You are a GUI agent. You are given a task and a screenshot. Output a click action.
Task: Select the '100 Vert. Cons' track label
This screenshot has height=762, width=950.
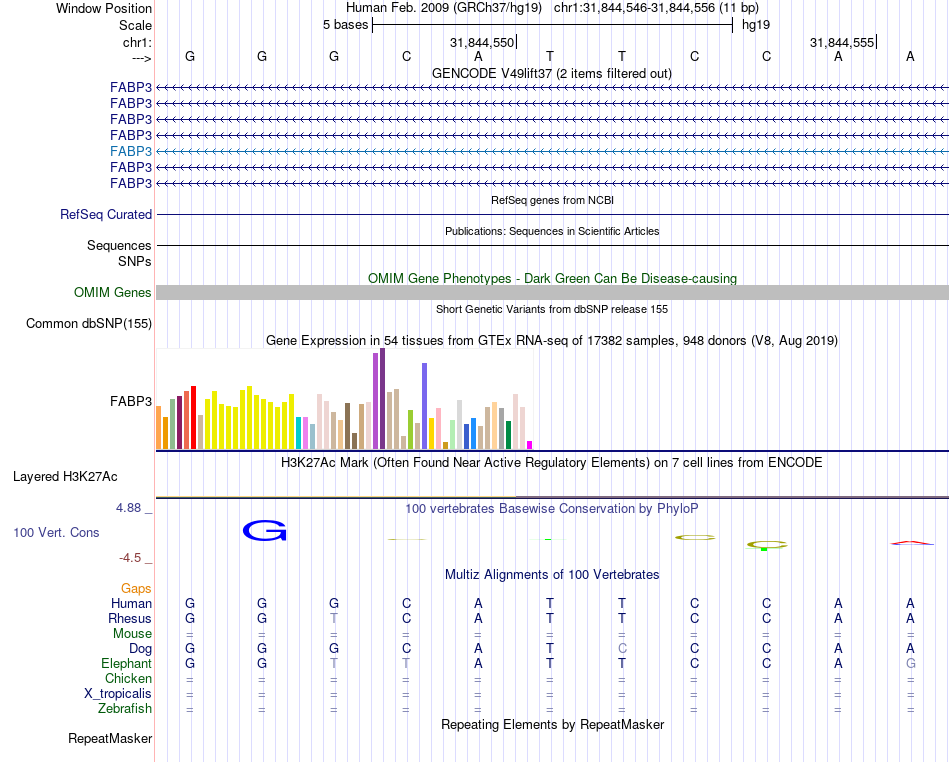56,532
